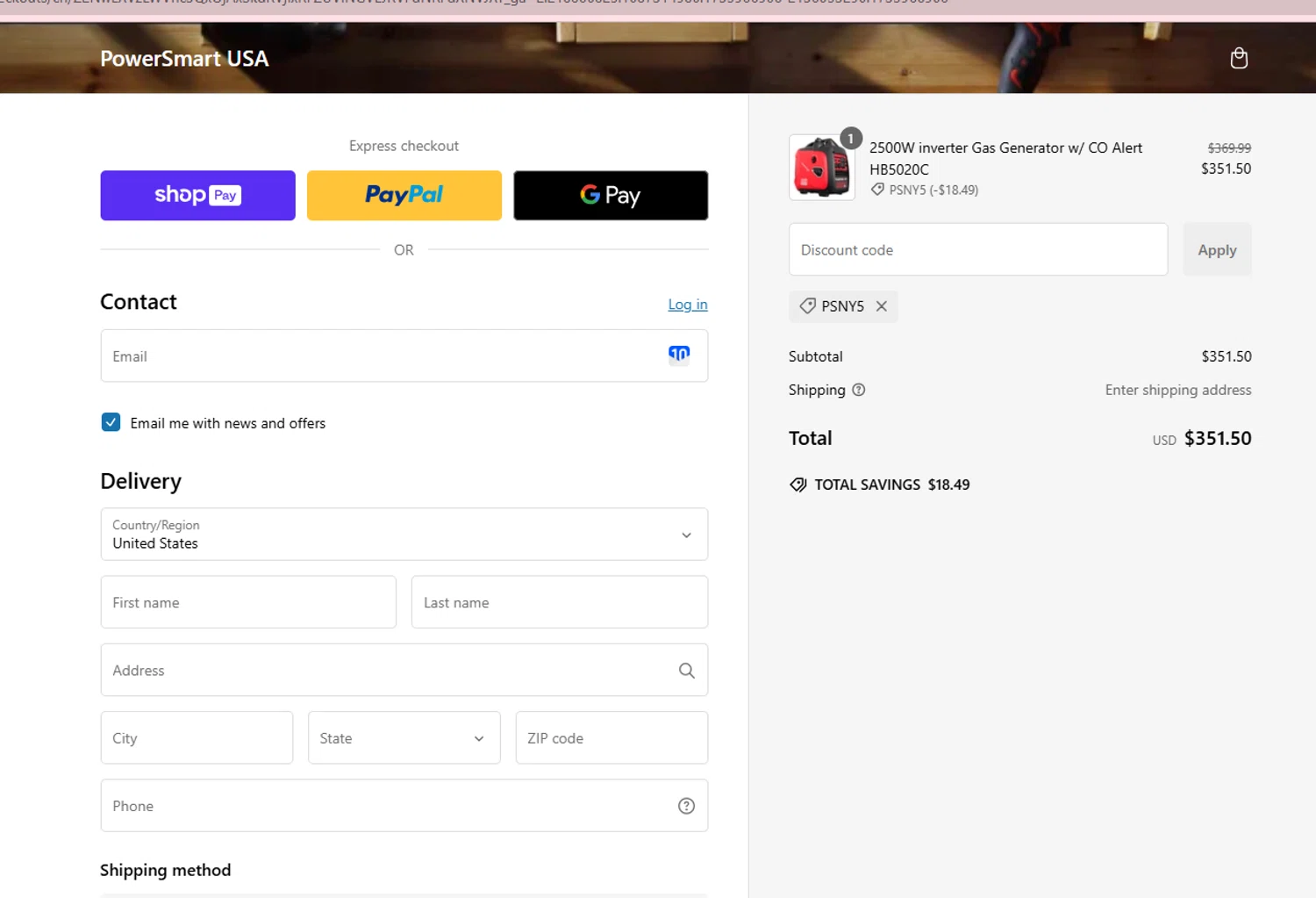
Task: Click the tag icon in PSNY5 chip
Action: 808,306
